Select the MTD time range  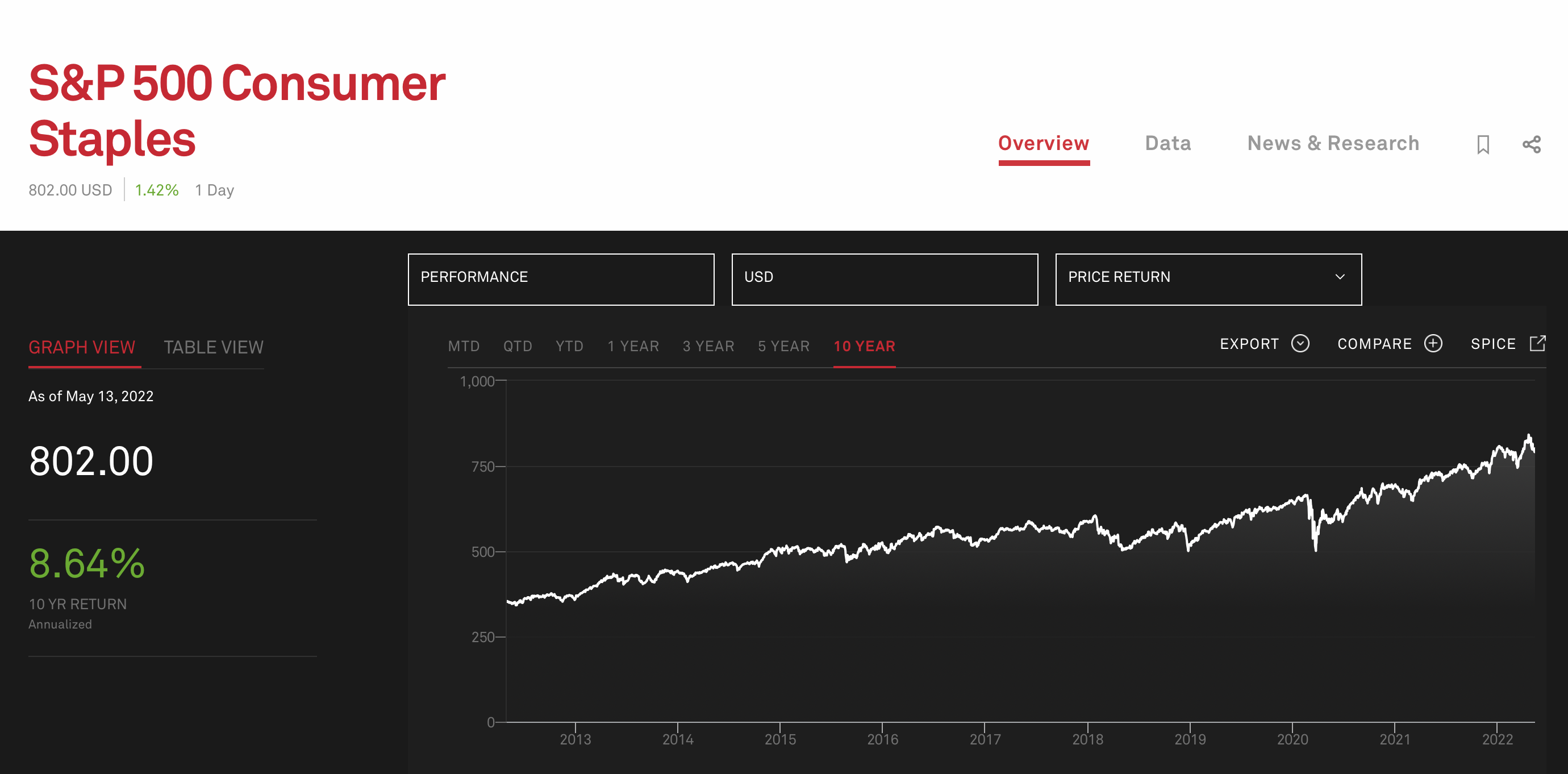point(464,346)
